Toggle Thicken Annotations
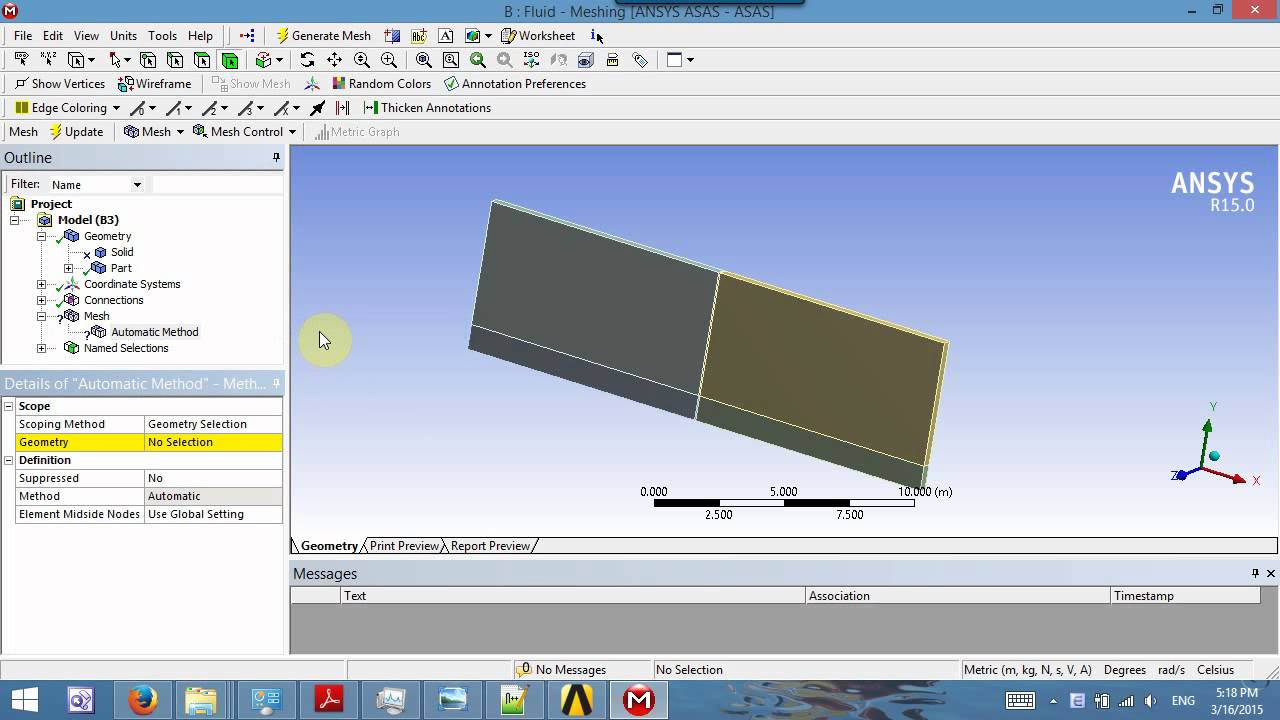Image resolution: width=1280 pixels, height=720 pixels. click(427, 108)
